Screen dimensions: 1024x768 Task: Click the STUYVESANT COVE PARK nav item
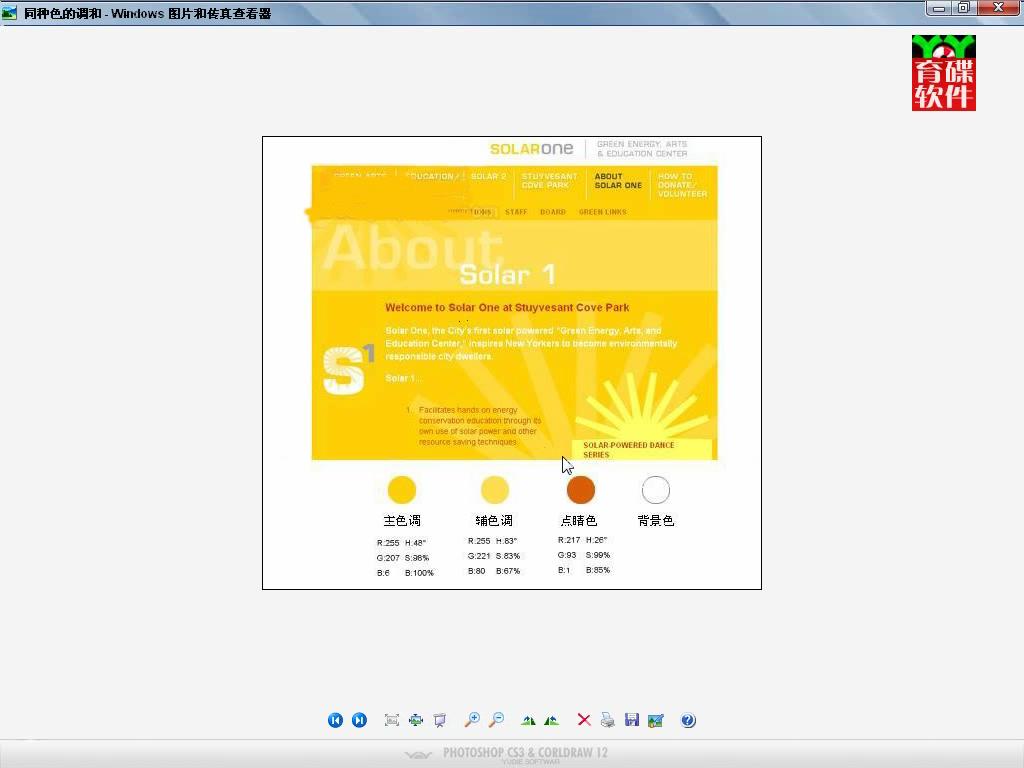click(549, 181)
